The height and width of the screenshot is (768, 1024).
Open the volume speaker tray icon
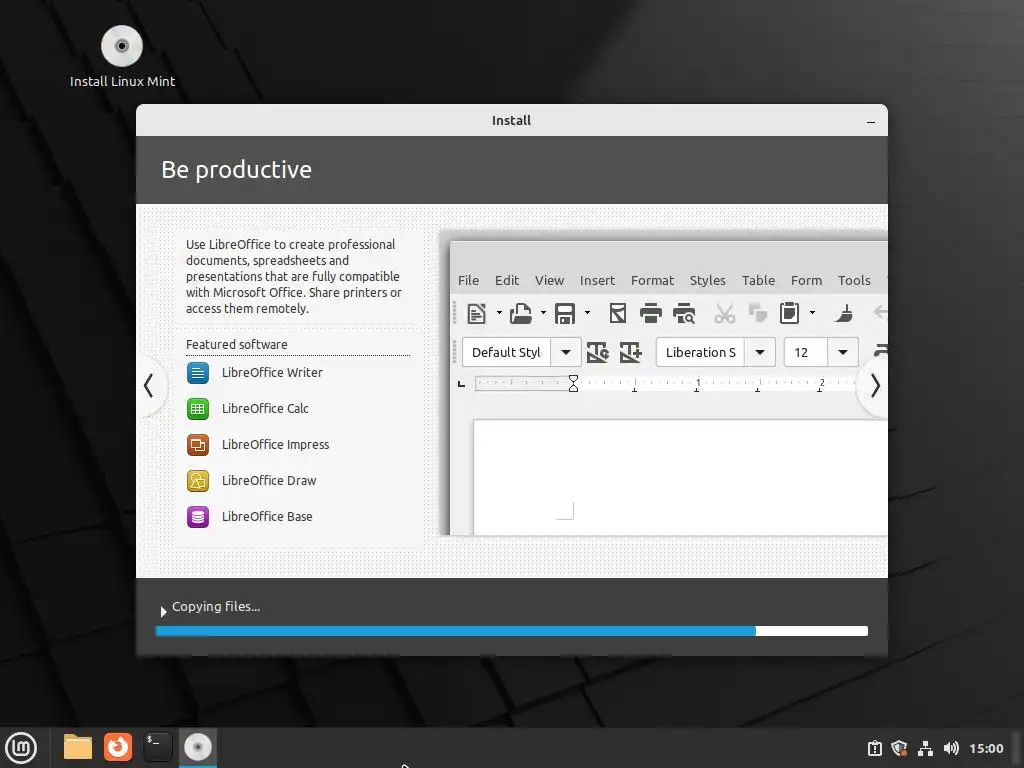click(951, 748)
